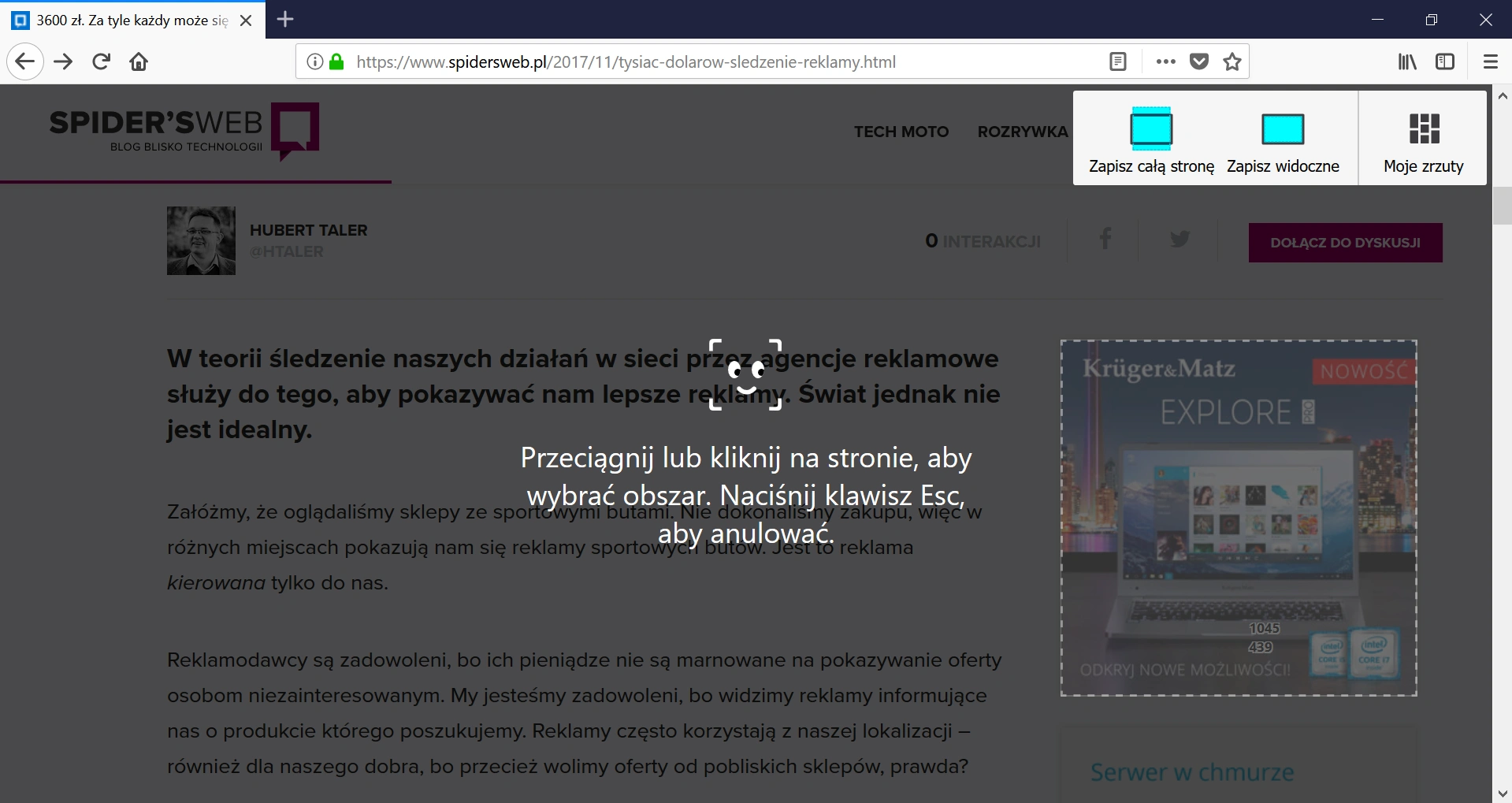Select the 3600 zł article tab

[132, 20]
